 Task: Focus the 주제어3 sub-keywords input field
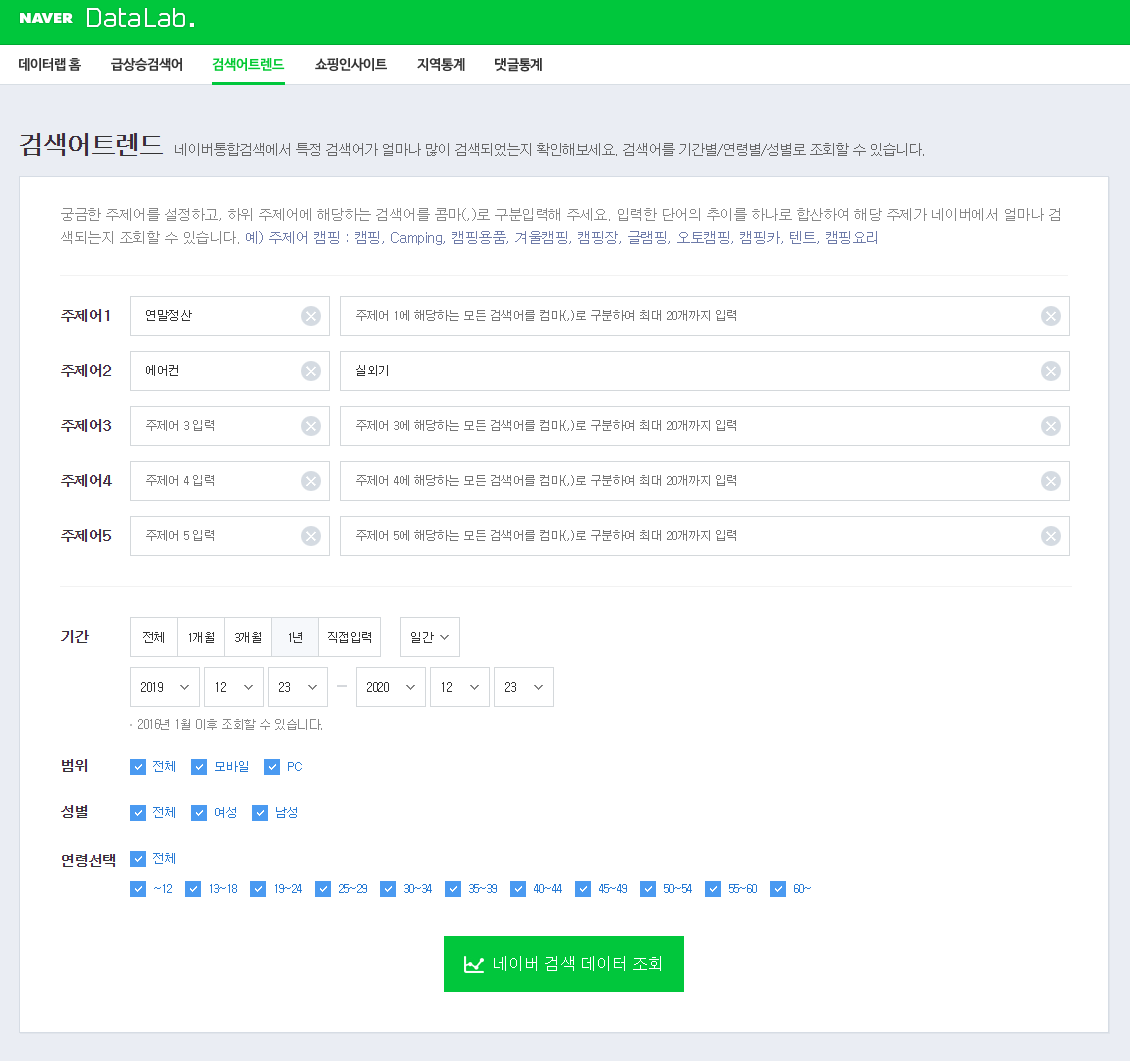coord(705,426)
